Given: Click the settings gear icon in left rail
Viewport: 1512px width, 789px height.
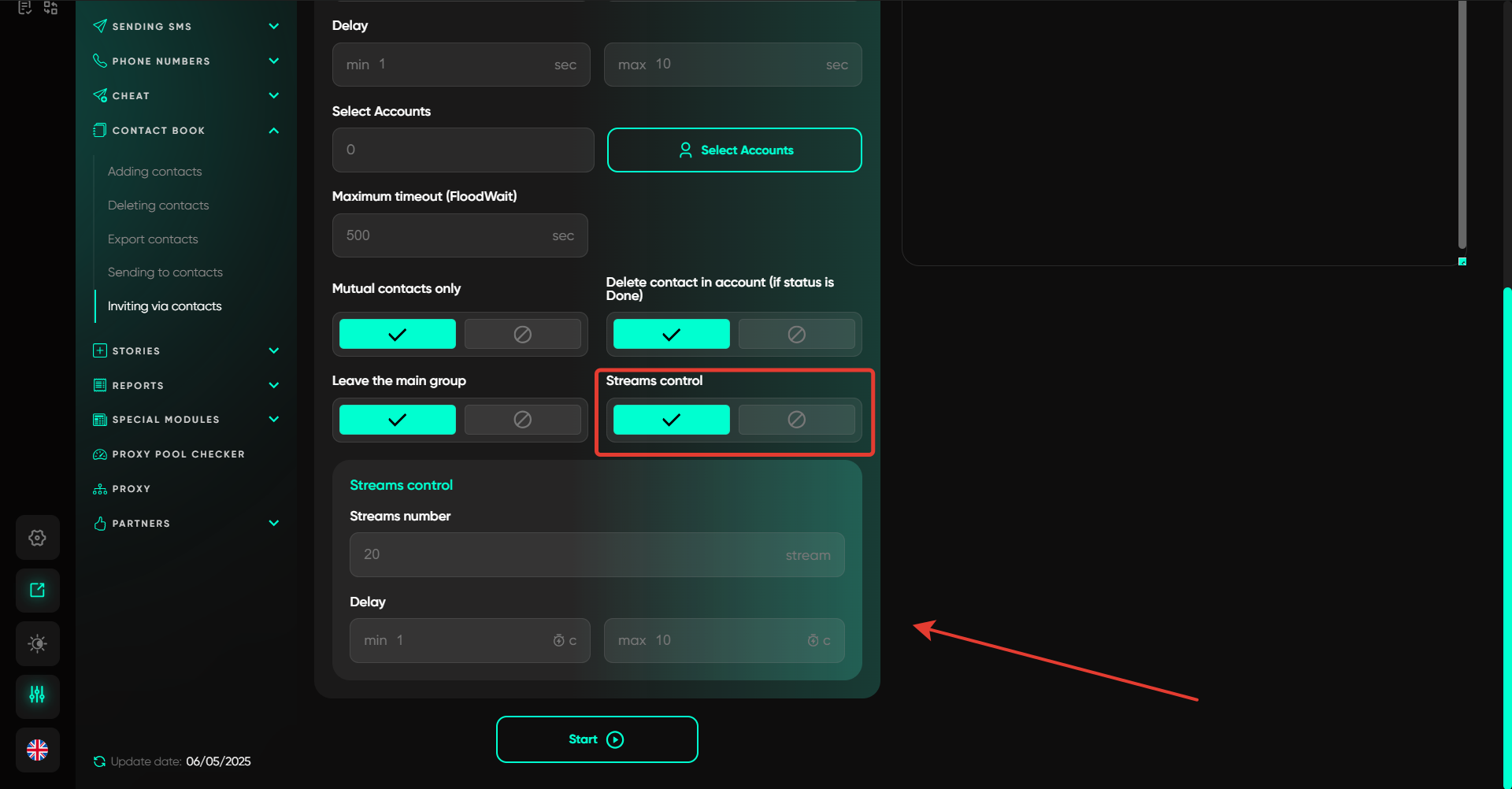Looking at the screenshot, I should 37,538.
